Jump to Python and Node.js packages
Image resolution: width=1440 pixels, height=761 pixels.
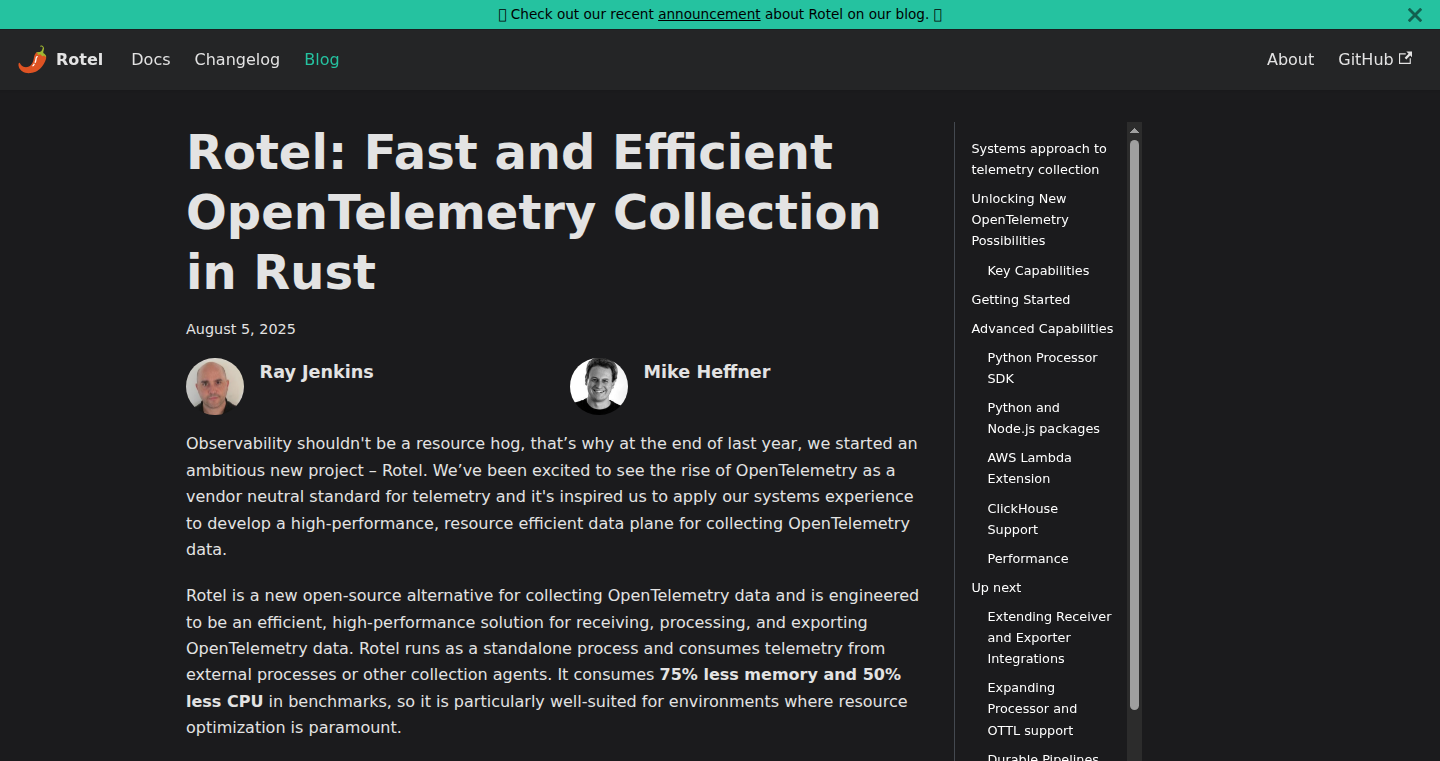tap(1043, 418)
